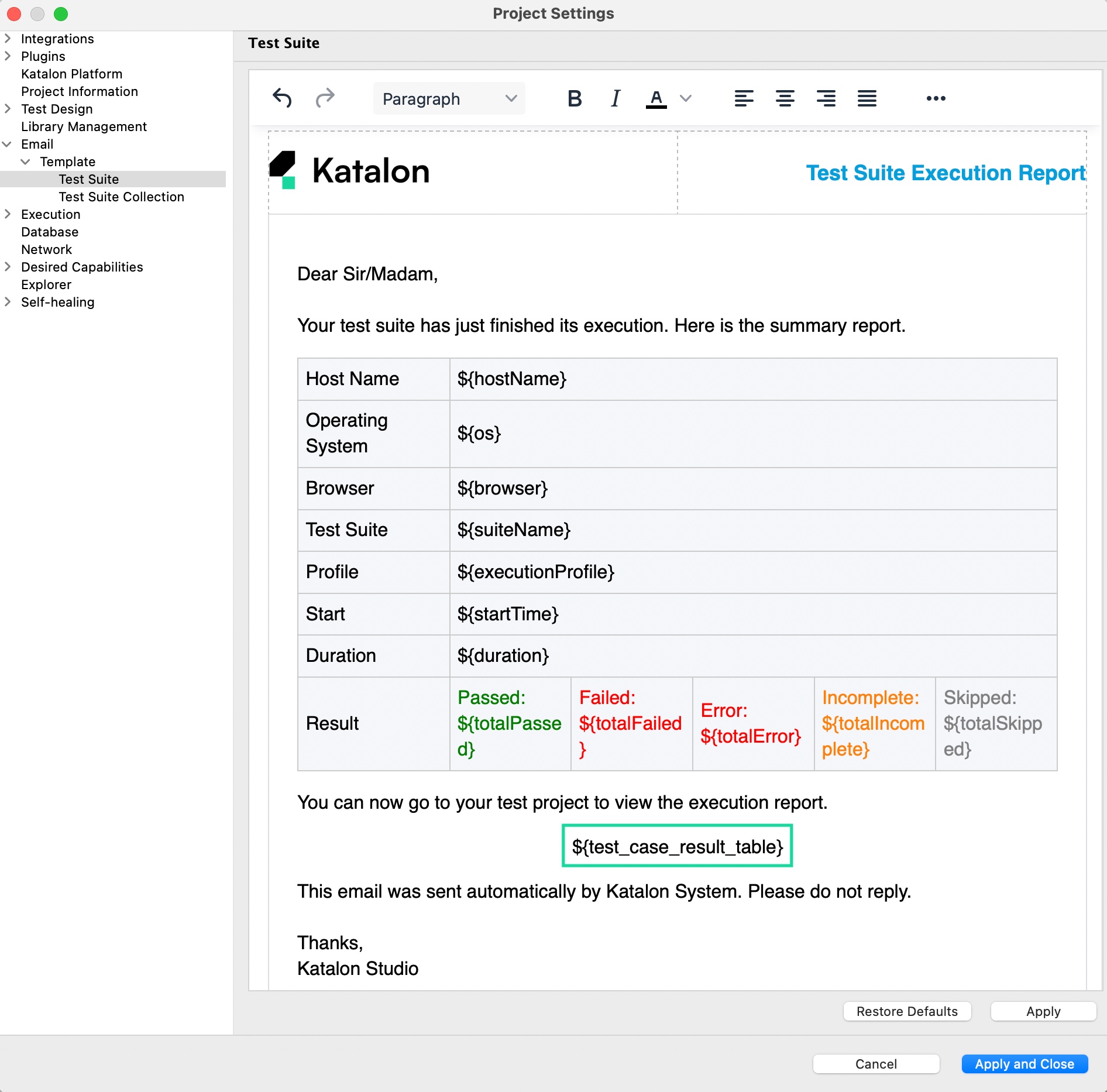Screen dimensions: 1107x1092
Task: Click the Operating System label cell
Action: coord(374,434)
